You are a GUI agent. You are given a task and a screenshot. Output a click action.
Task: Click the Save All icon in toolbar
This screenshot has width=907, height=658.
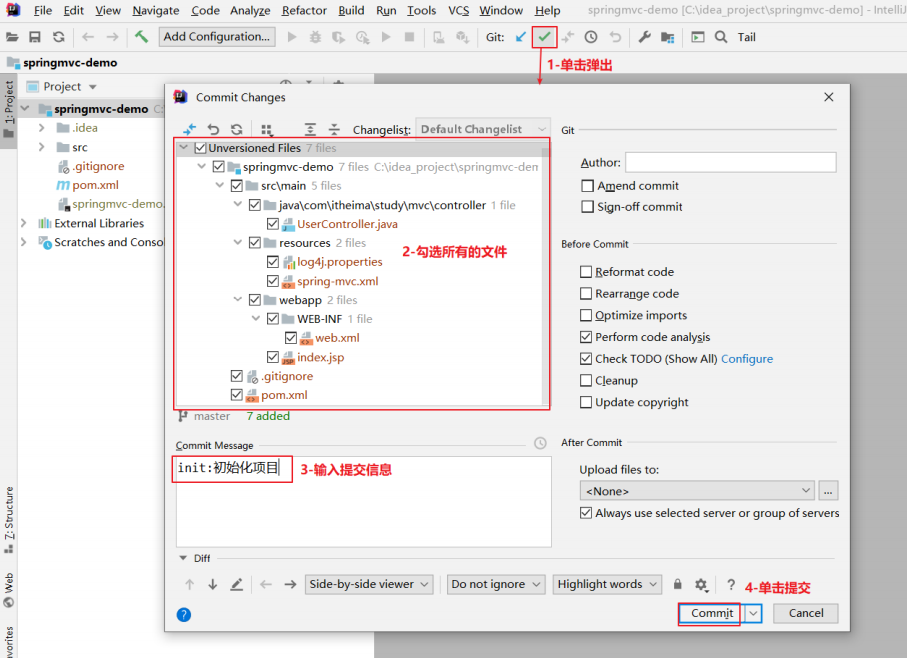pos(35,37)
